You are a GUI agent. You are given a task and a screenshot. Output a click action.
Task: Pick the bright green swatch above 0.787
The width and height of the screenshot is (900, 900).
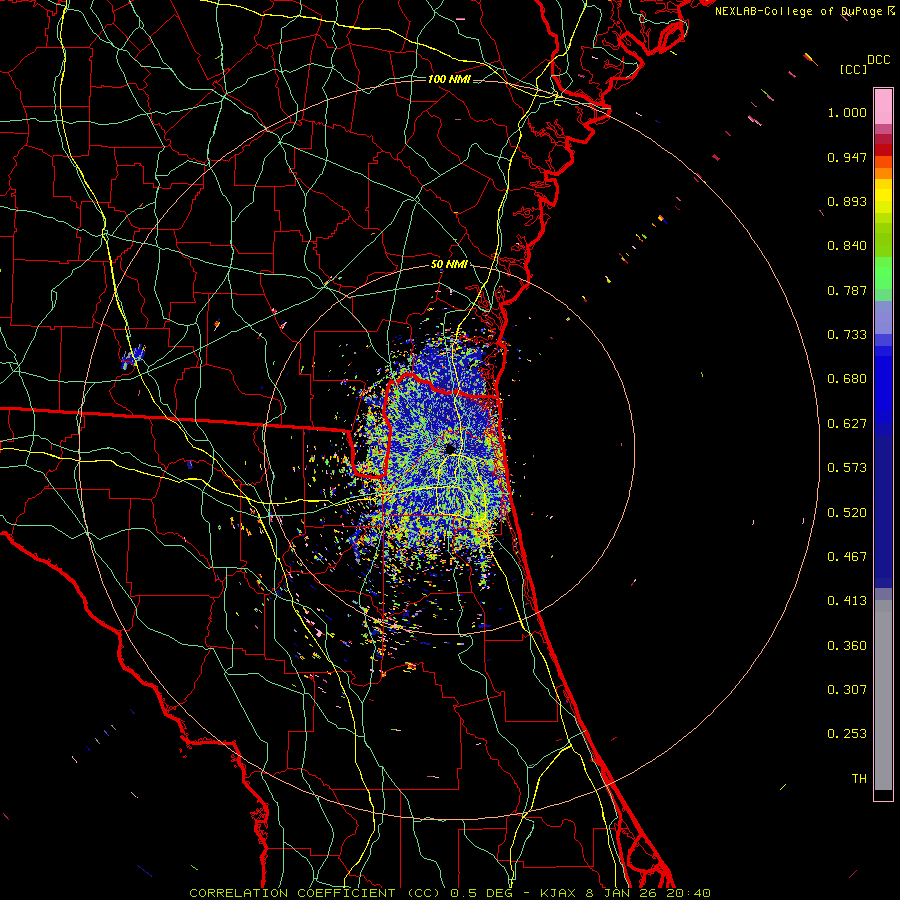pos(883,273)
